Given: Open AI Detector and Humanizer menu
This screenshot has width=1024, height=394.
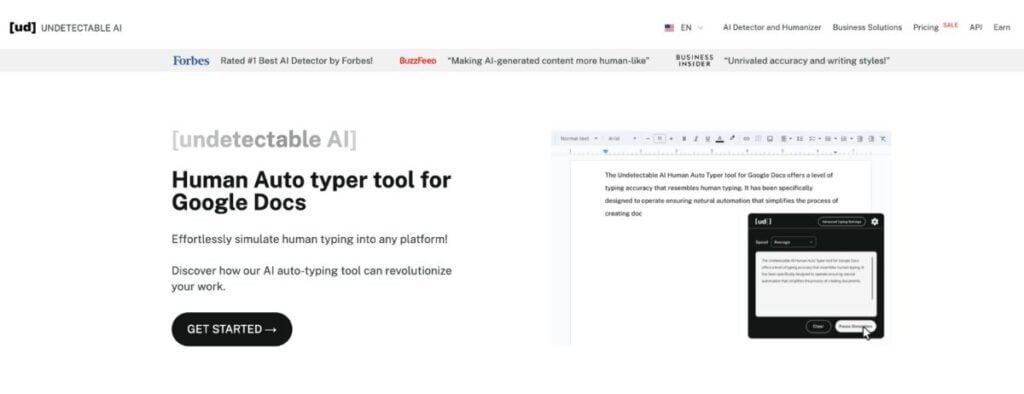Looking at the screenshot, I should (771, 27).
